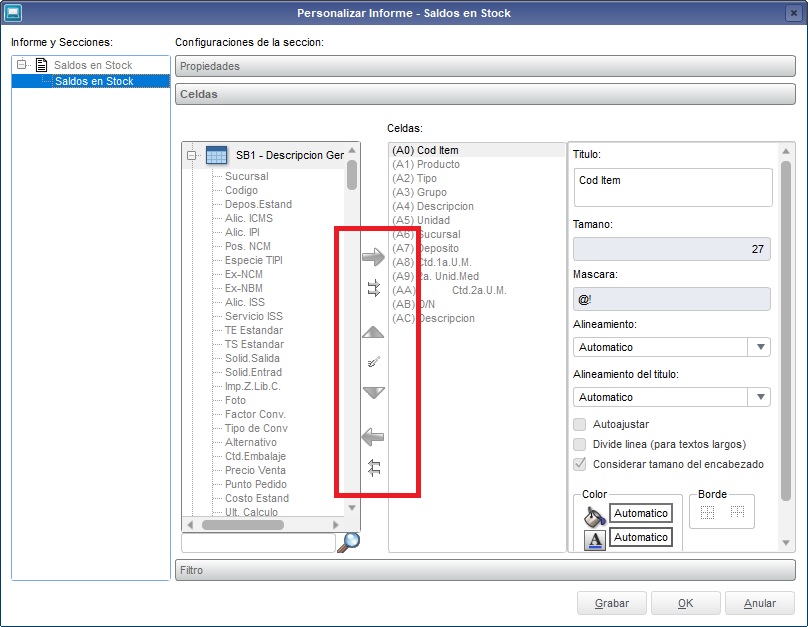Select (A1) Producto cell

coord(426,164)
